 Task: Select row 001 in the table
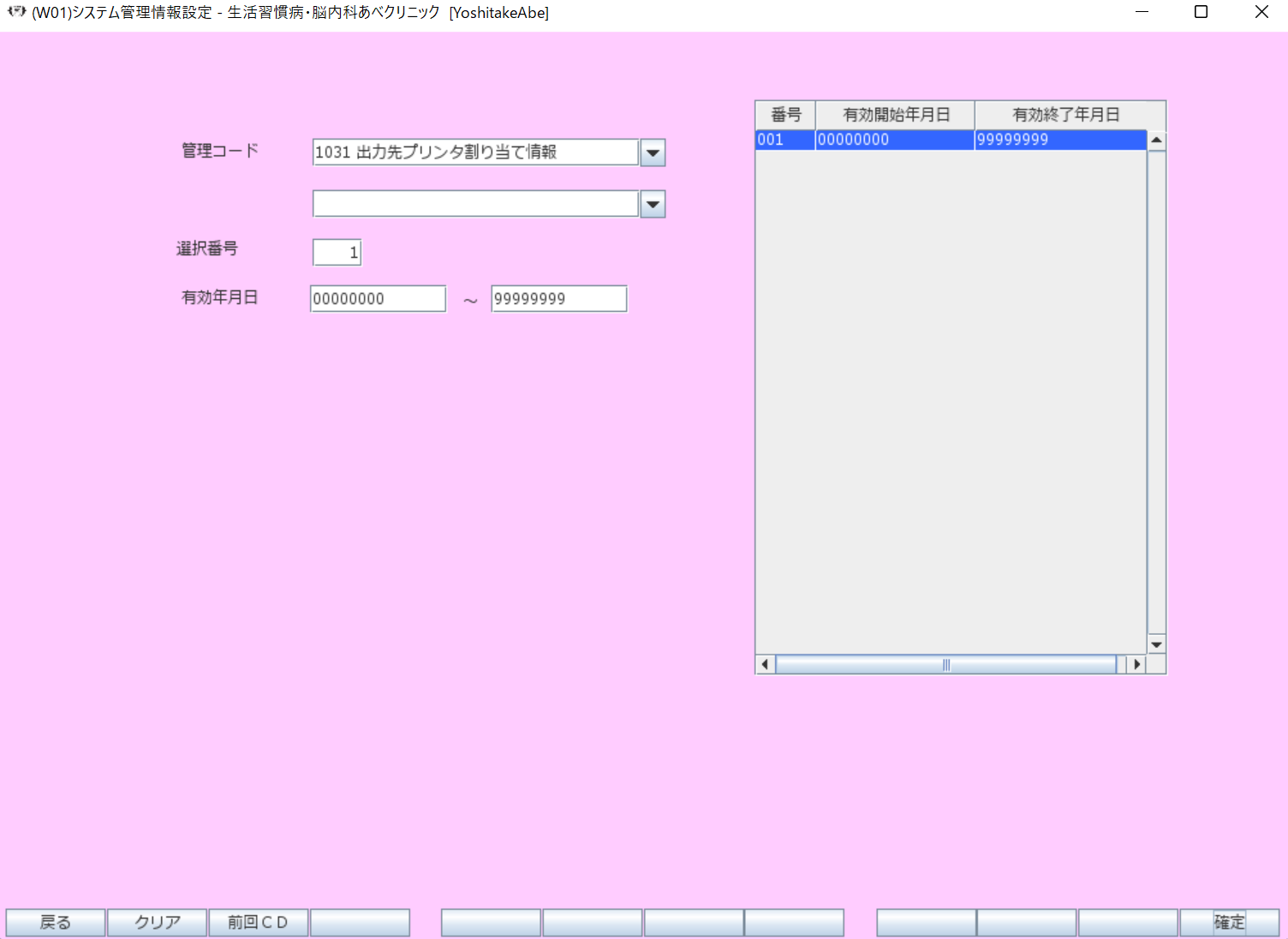(x=950, y=140)
